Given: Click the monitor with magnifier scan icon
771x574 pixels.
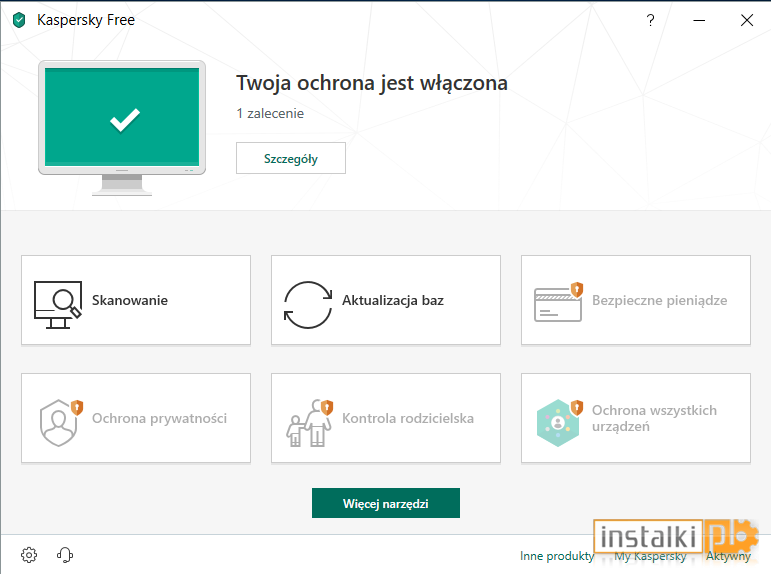Looking at the screenshot, I should [58, 305].
